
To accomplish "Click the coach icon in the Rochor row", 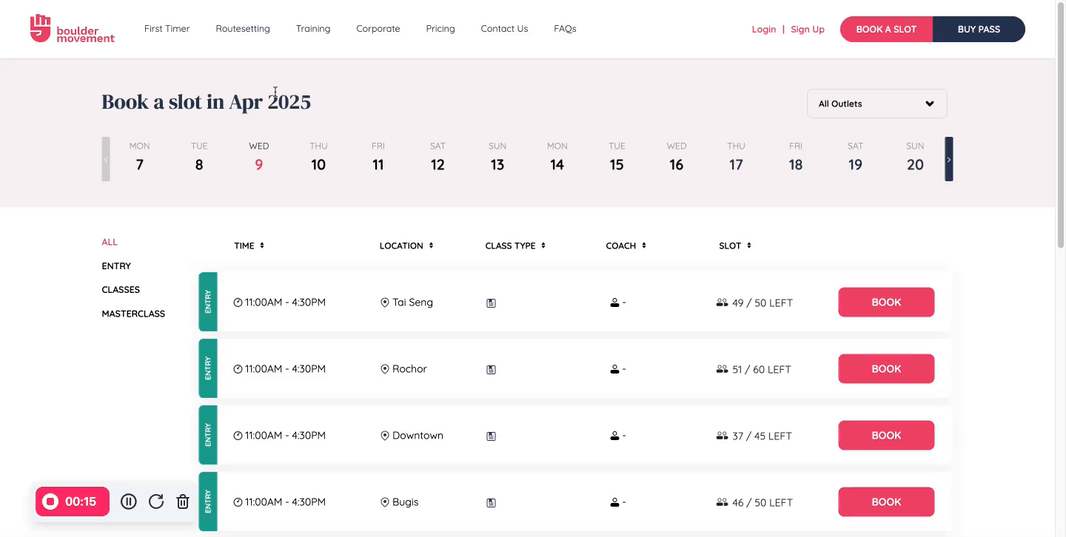I will point(615,369).
